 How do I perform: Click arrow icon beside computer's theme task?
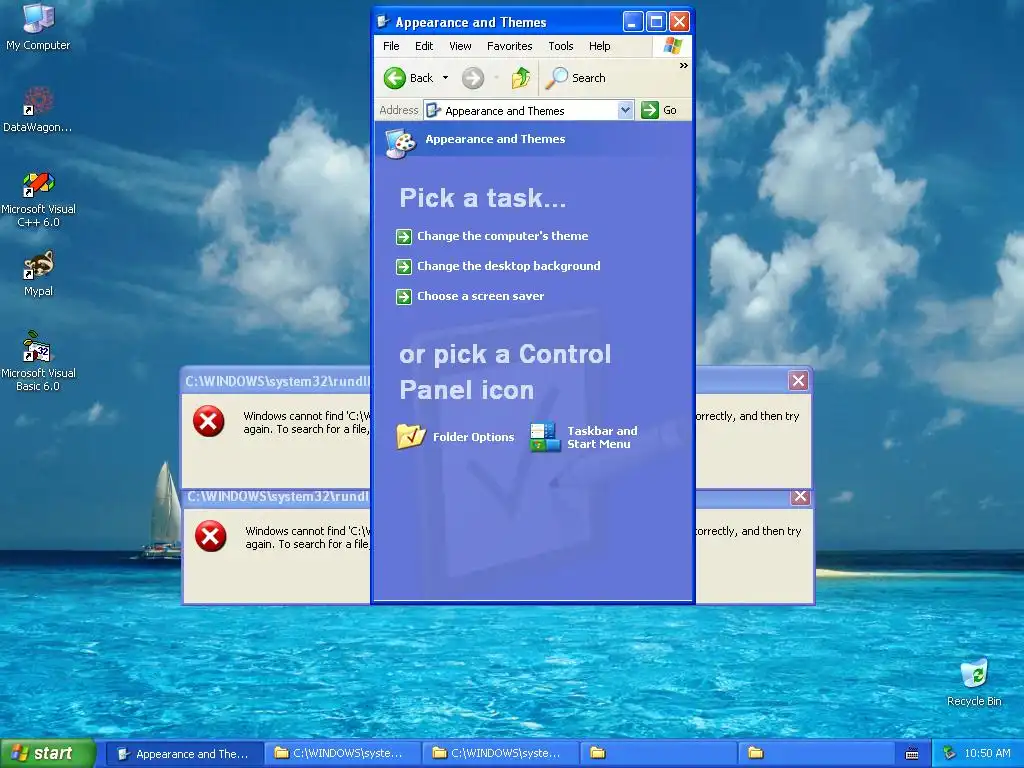tap(404, 236)
